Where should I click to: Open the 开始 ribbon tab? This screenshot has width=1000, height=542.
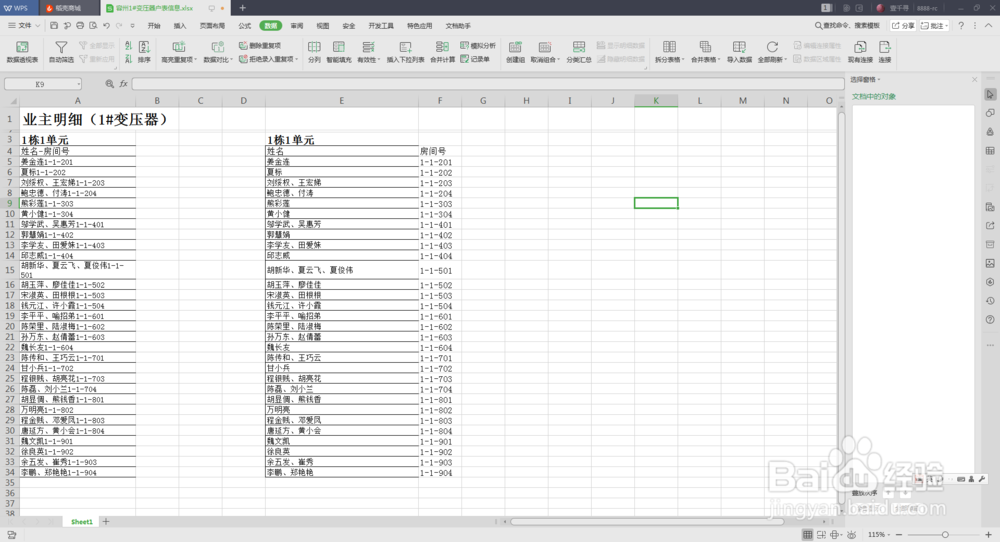click(154, 26)
